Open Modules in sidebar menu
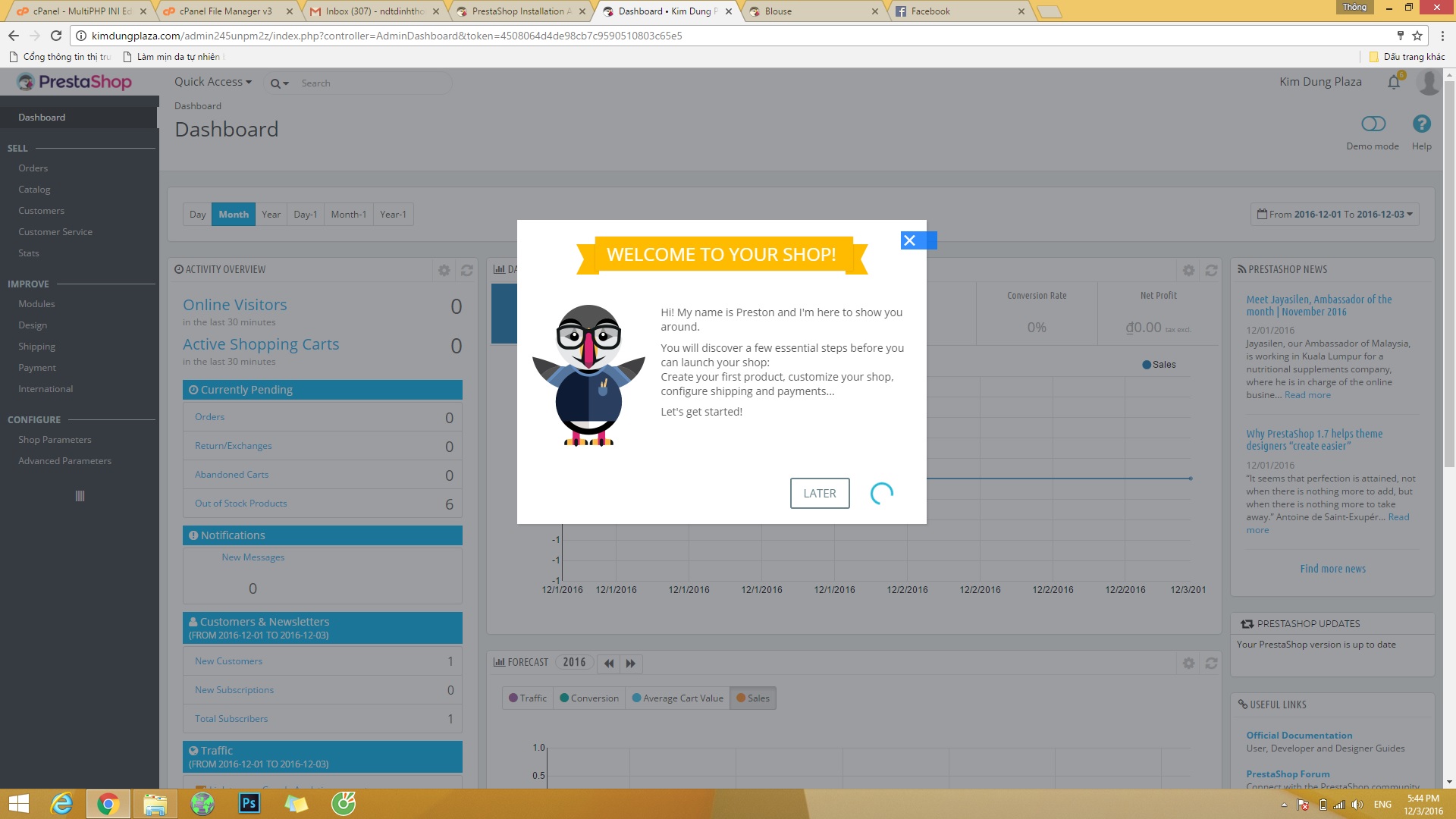This screenshot has width=1456, height=819. coord(36,304)
